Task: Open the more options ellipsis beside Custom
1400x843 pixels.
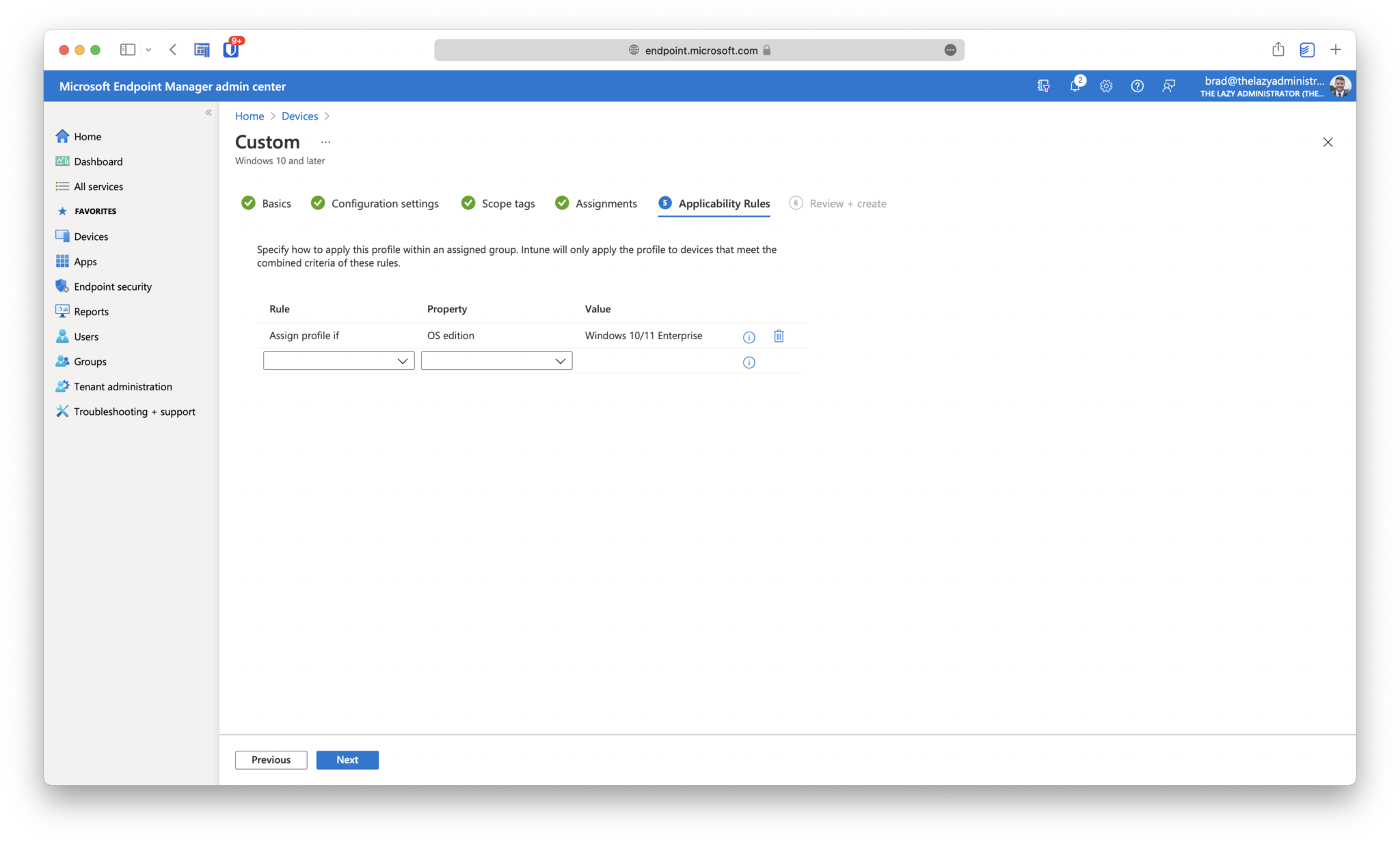Action: coord(325,142)
